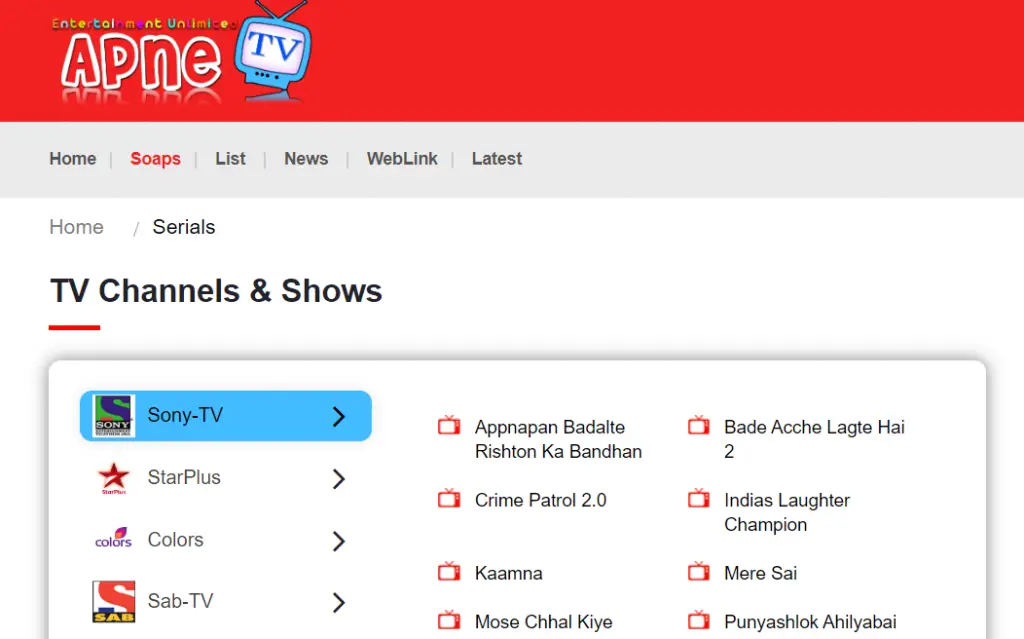Viewport: 1024px width, 639px height.
Task: Click the SAB channel logo icon
Action: pos(114,601)
